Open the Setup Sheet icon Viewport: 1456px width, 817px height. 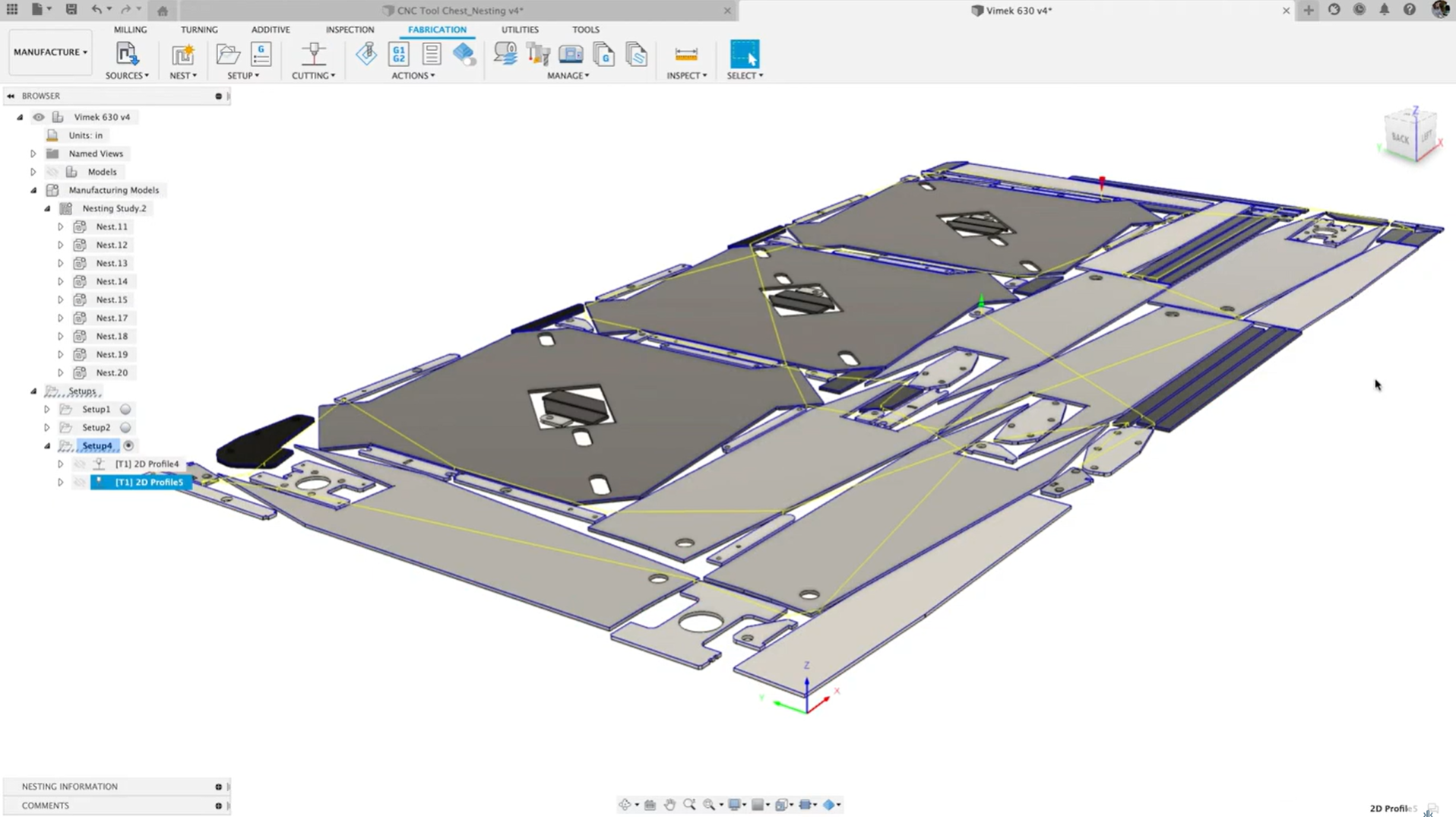coord(432,54)
